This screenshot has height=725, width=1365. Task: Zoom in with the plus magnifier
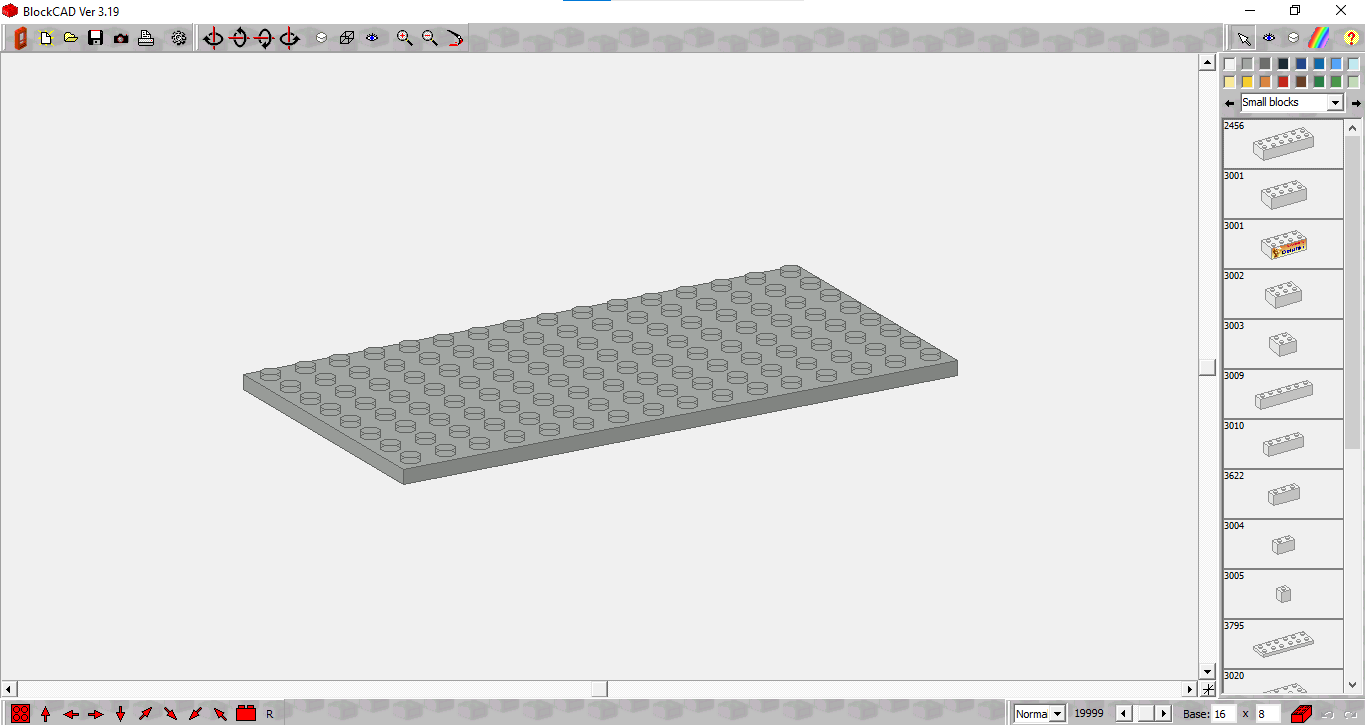pyautogui.click(x=404, y=38)
